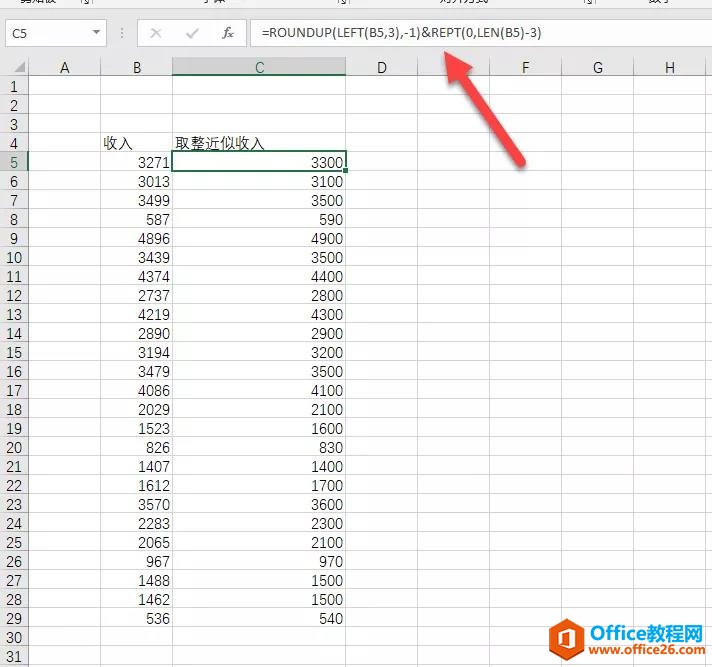Screen dimensions: 712x667
Task: Select cell with value 3570
Action: click(137, 504)
